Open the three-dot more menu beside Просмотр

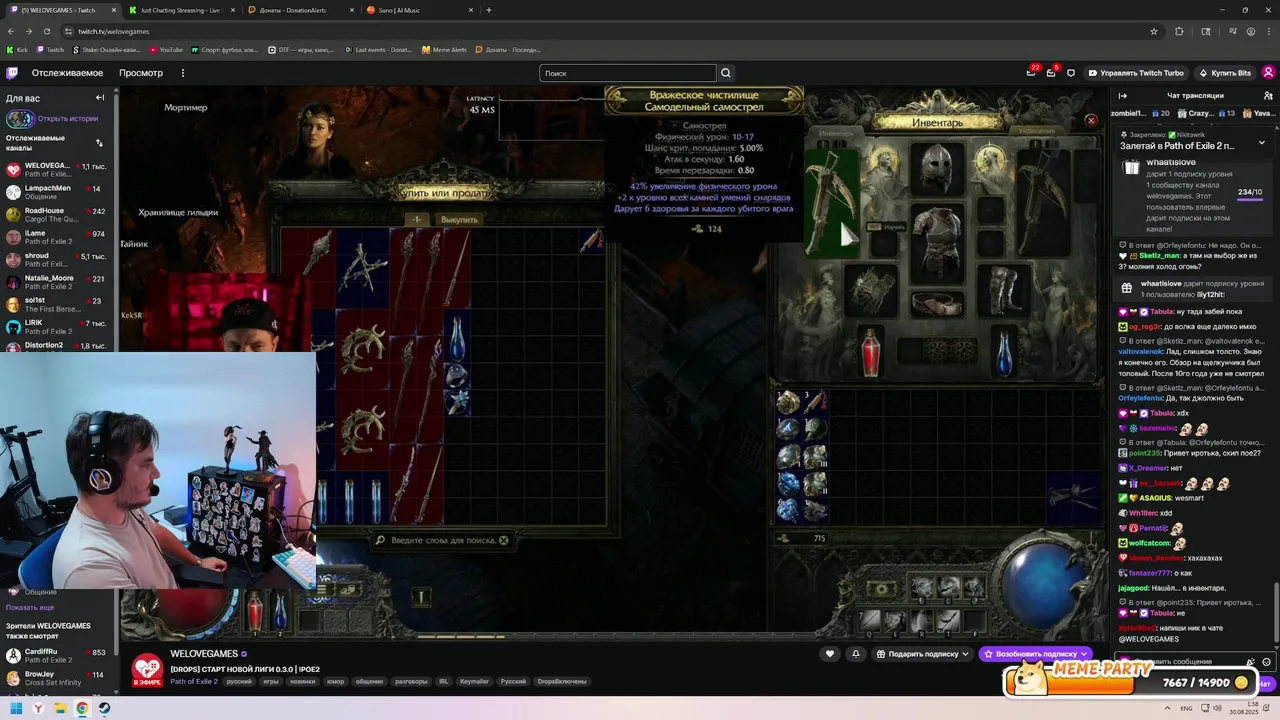(182, 73)
